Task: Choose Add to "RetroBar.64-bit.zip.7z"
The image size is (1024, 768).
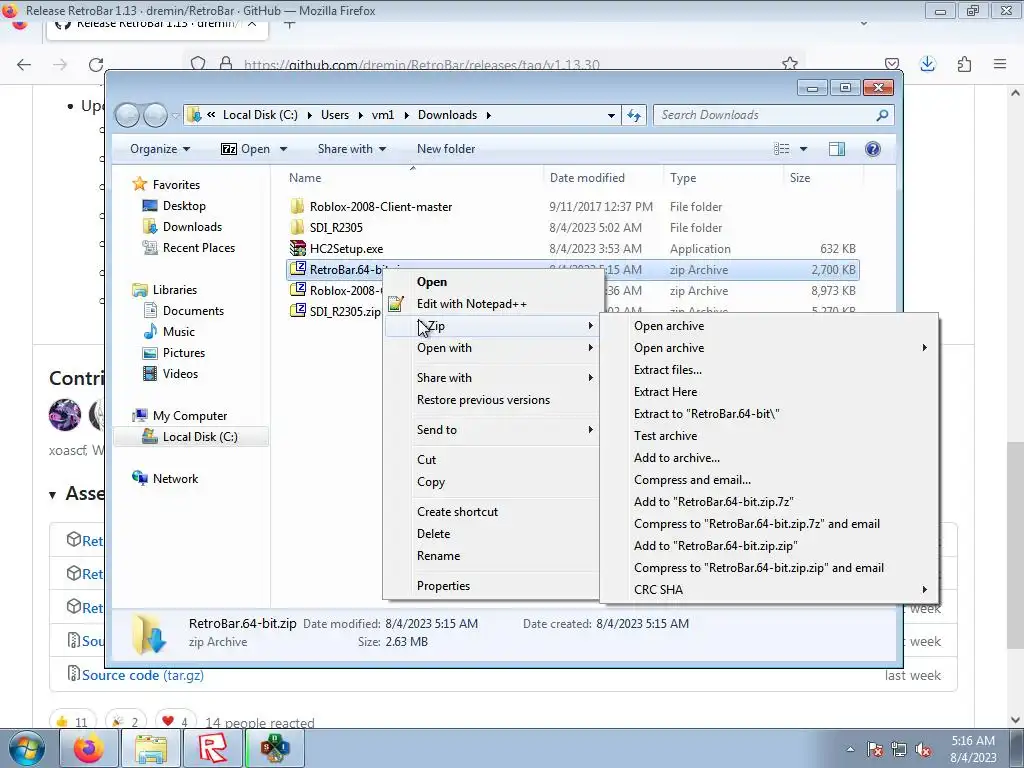Action: [713, 502]
